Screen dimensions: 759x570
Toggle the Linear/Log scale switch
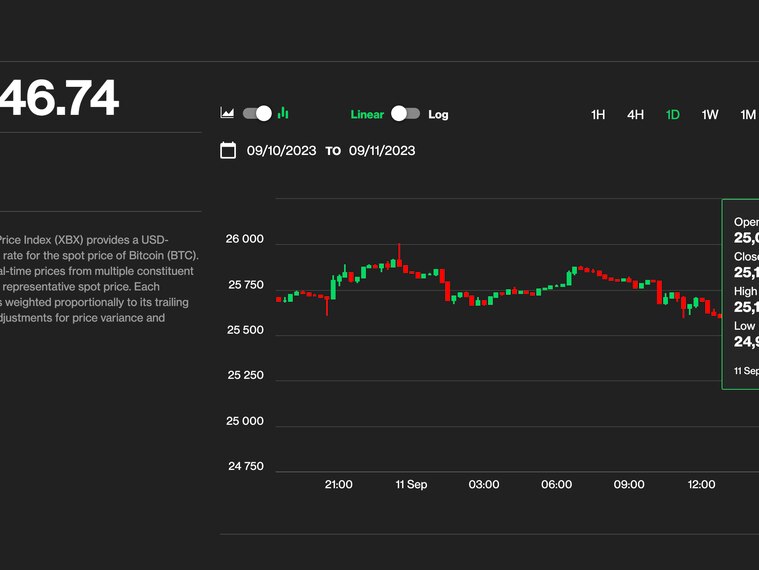[405, 114]
